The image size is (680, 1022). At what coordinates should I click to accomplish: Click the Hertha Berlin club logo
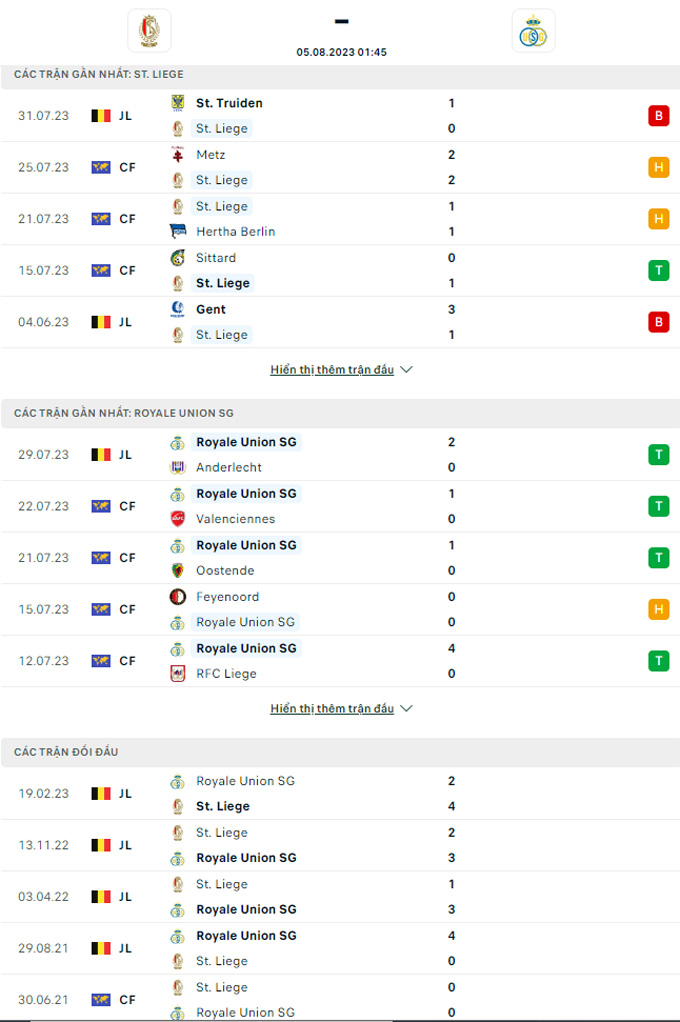[x=178, y=231]
